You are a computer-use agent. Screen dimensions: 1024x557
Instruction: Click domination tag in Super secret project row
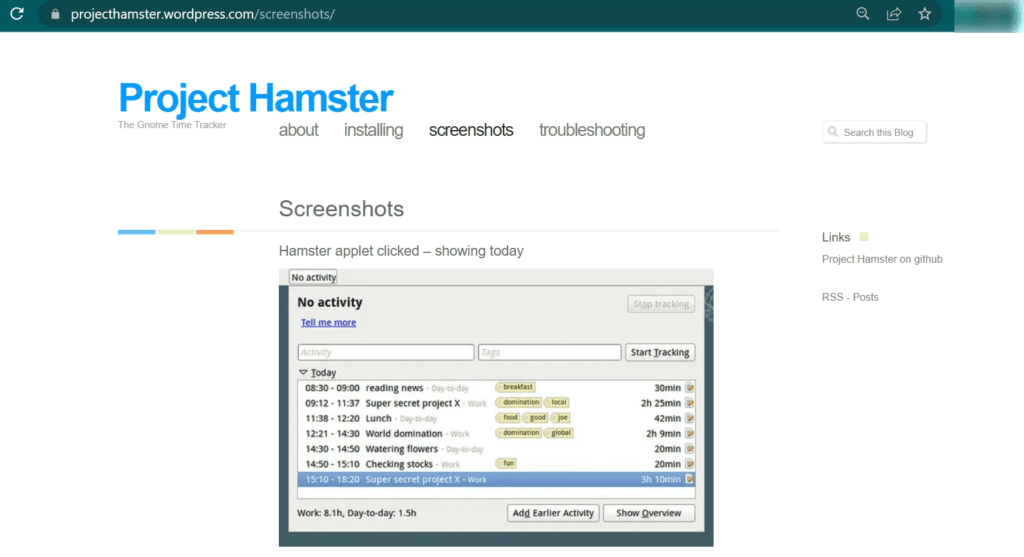click(519, 402)
